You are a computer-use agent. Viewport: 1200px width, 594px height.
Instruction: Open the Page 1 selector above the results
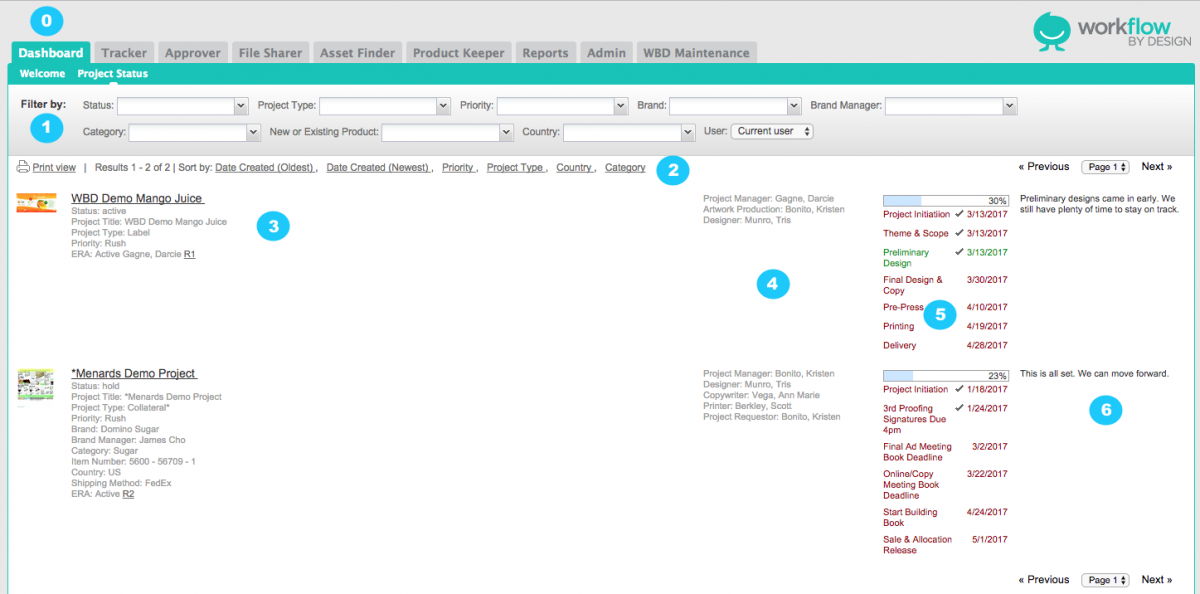click(x=1105, y=167)
